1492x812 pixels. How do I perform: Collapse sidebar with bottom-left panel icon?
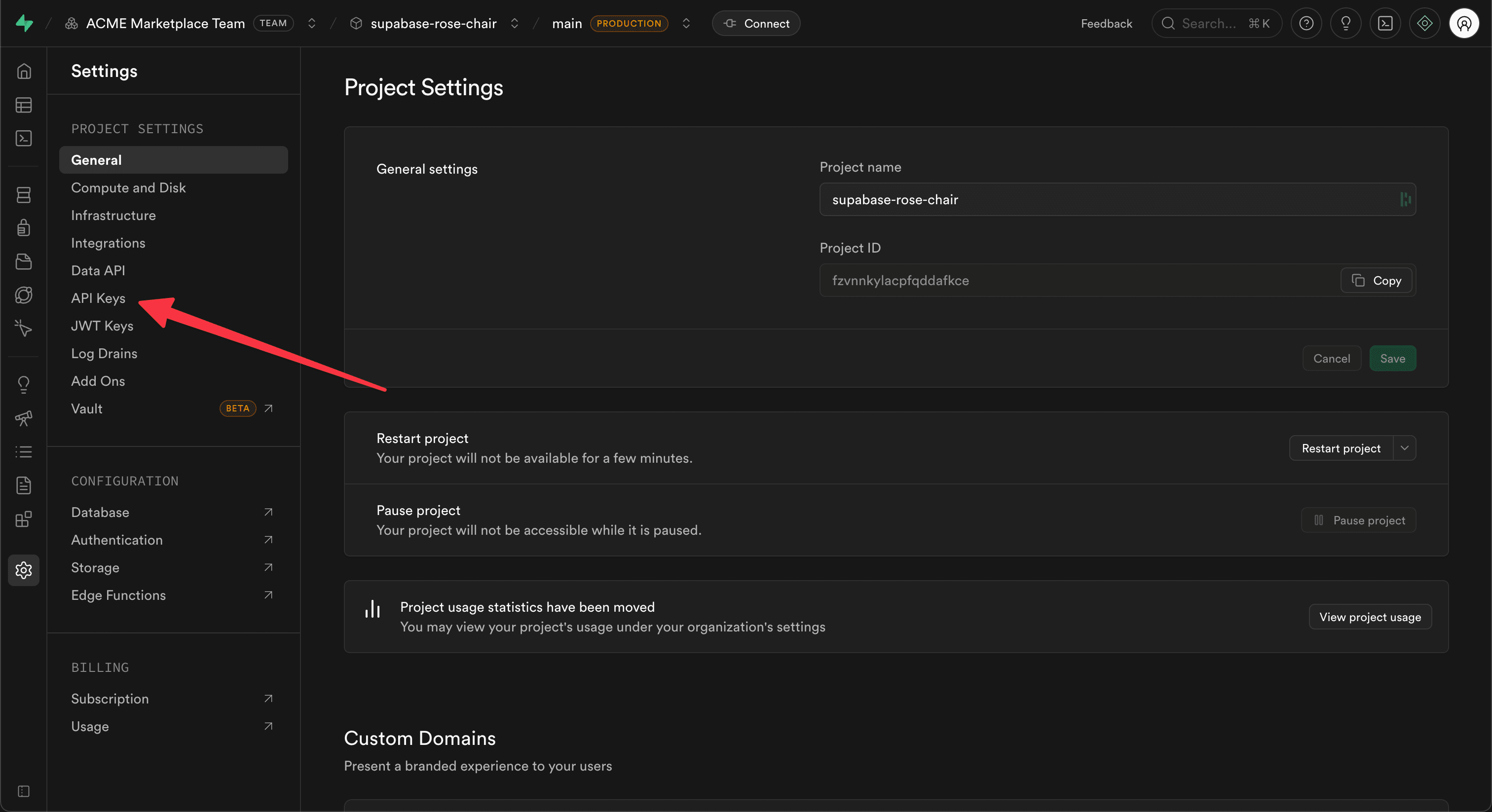coord(24,791)
